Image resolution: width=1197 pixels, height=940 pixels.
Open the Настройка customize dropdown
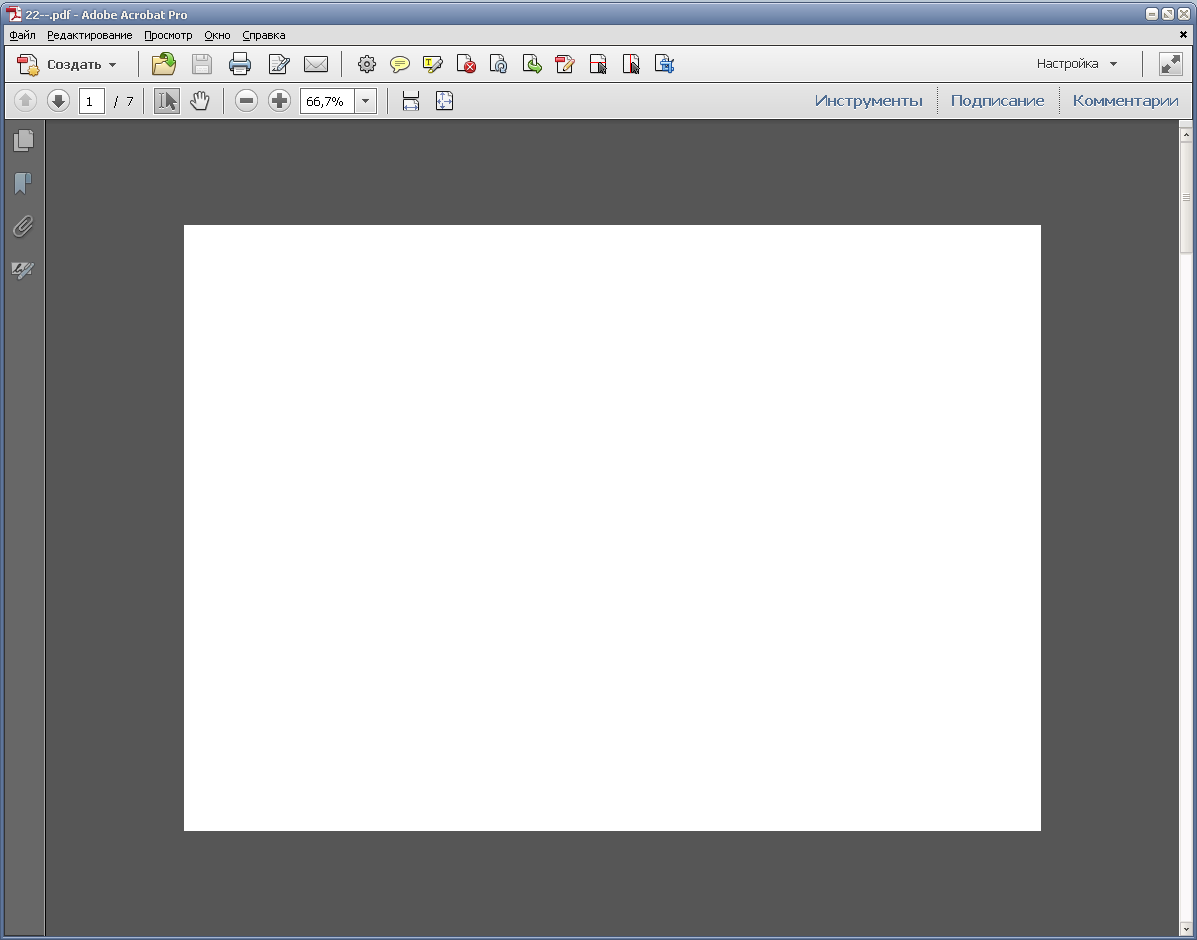(x=1077, y=64)
